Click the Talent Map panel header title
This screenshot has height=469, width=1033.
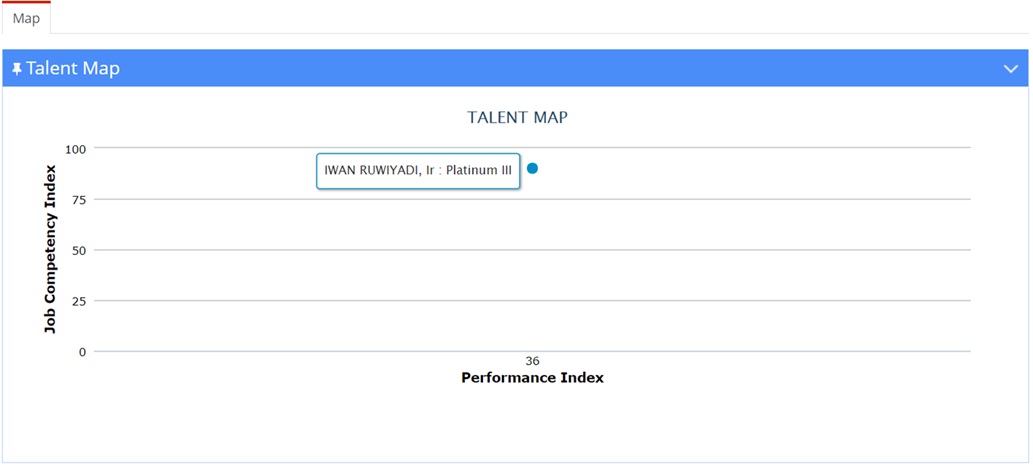[73, 69]
